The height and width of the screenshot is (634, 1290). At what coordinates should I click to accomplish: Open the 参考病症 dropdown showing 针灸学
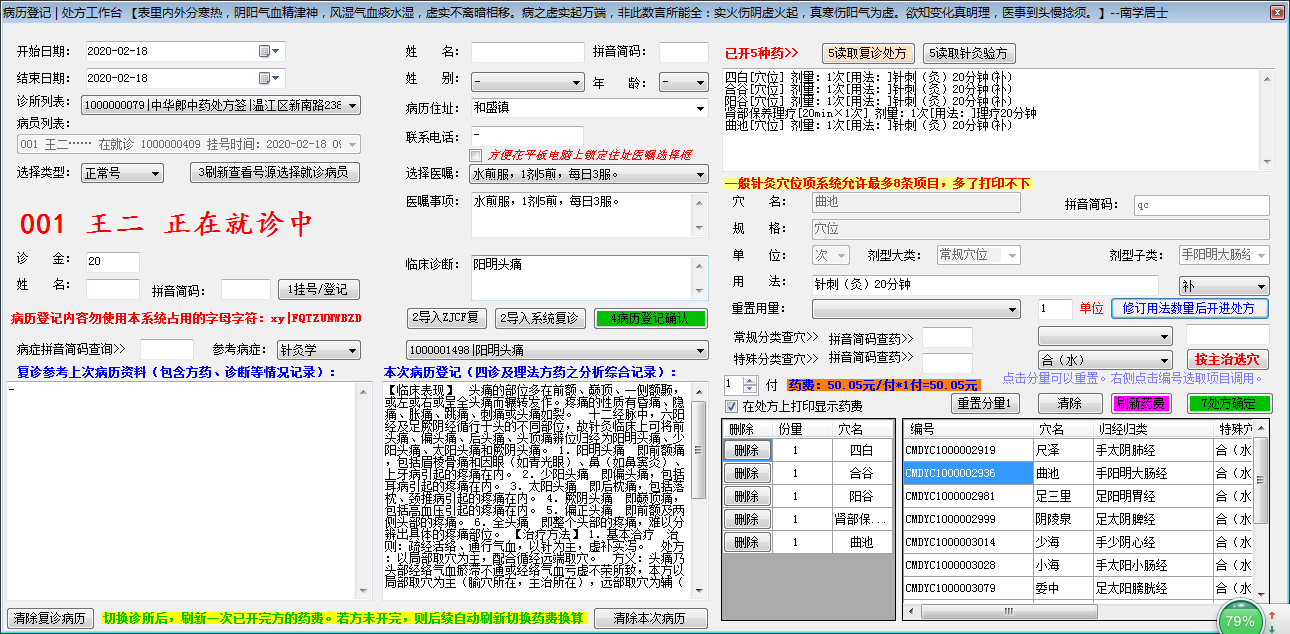(x=352, y=351)
